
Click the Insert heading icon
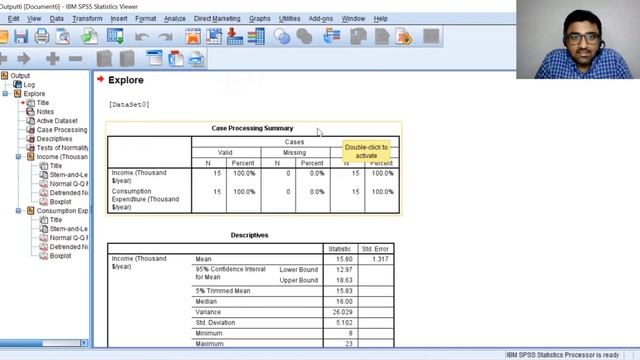tap(155, 59)
